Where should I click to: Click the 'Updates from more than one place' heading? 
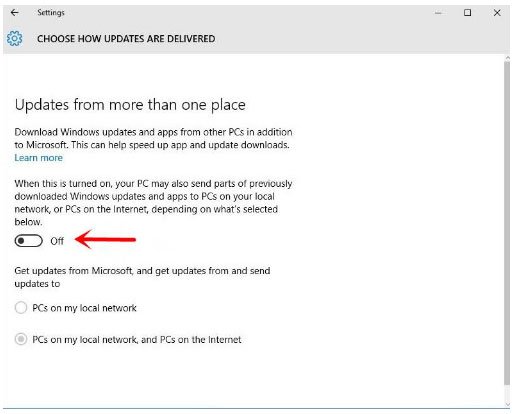tap(130, 105)
